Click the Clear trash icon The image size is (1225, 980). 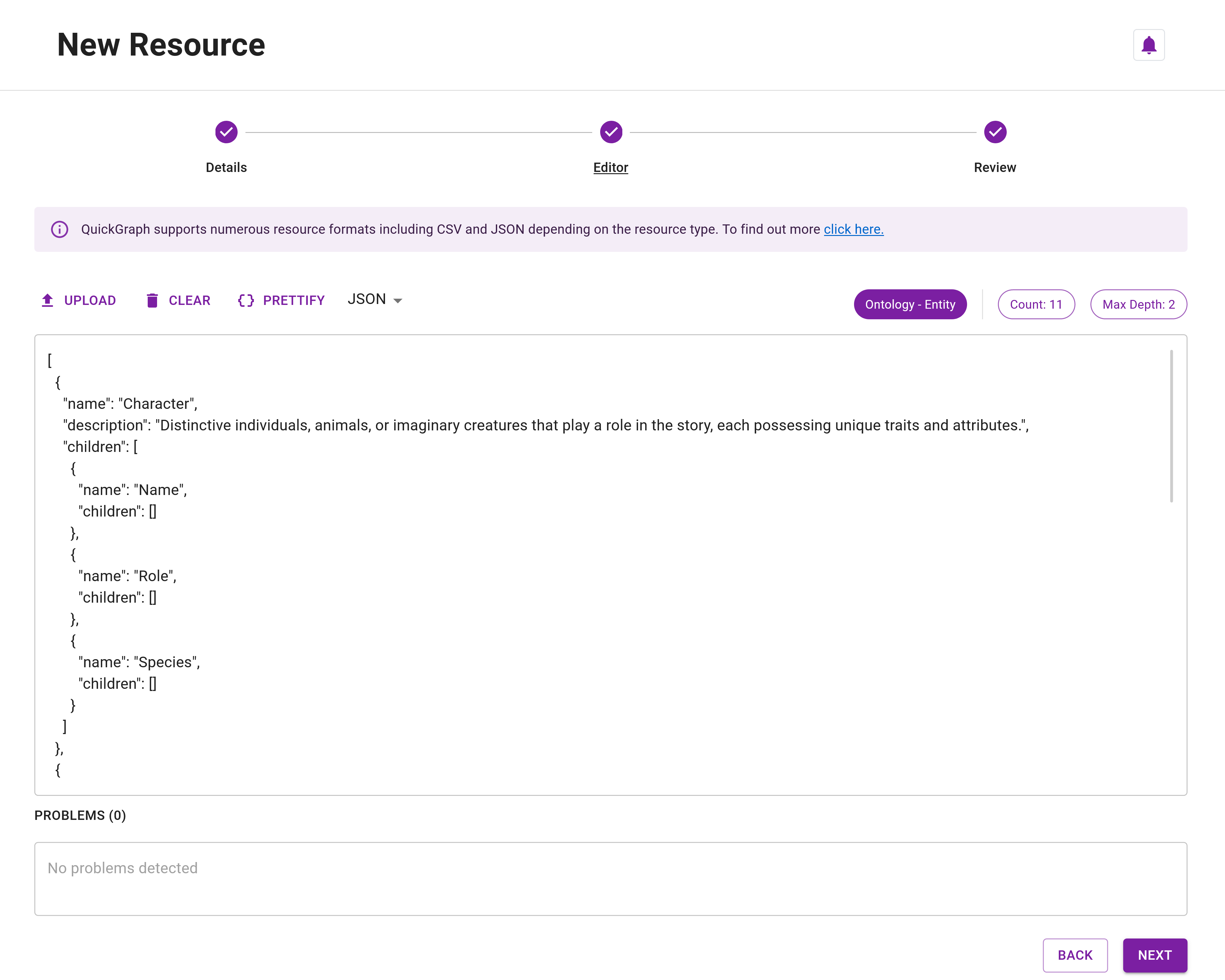[152, 300]
